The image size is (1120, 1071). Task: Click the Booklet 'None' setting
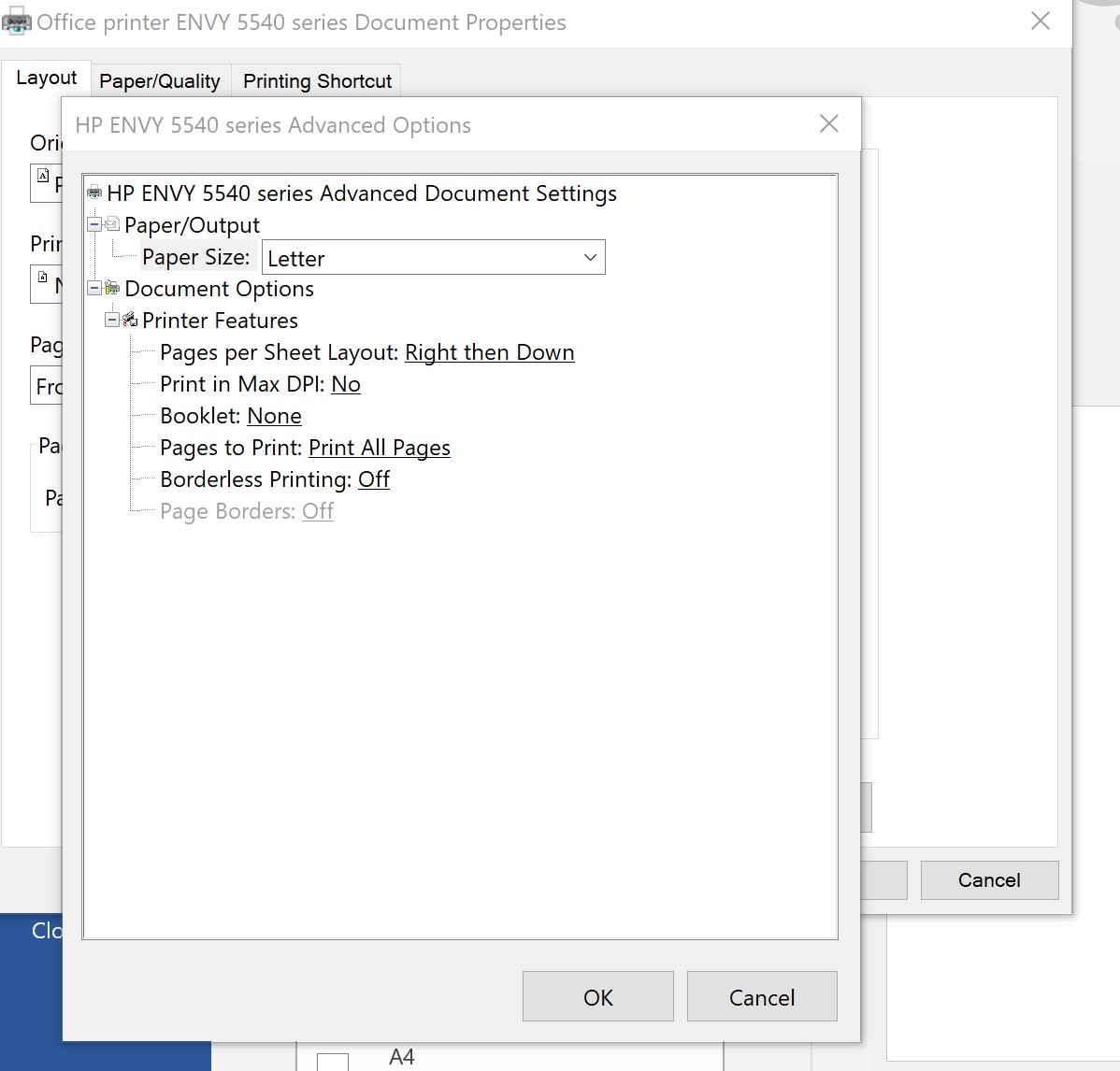274,416
